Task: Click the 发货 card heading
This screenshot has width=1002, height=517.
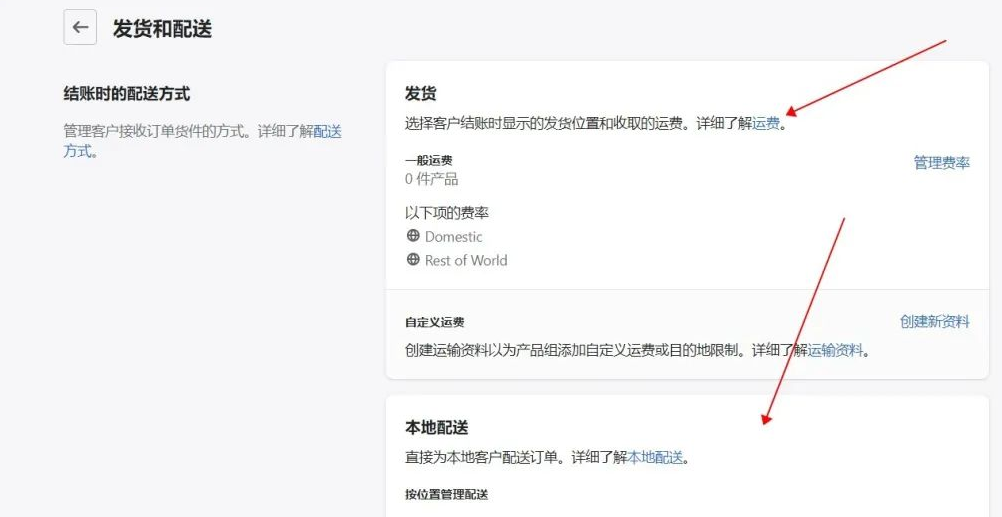Action: pos(420,93)
